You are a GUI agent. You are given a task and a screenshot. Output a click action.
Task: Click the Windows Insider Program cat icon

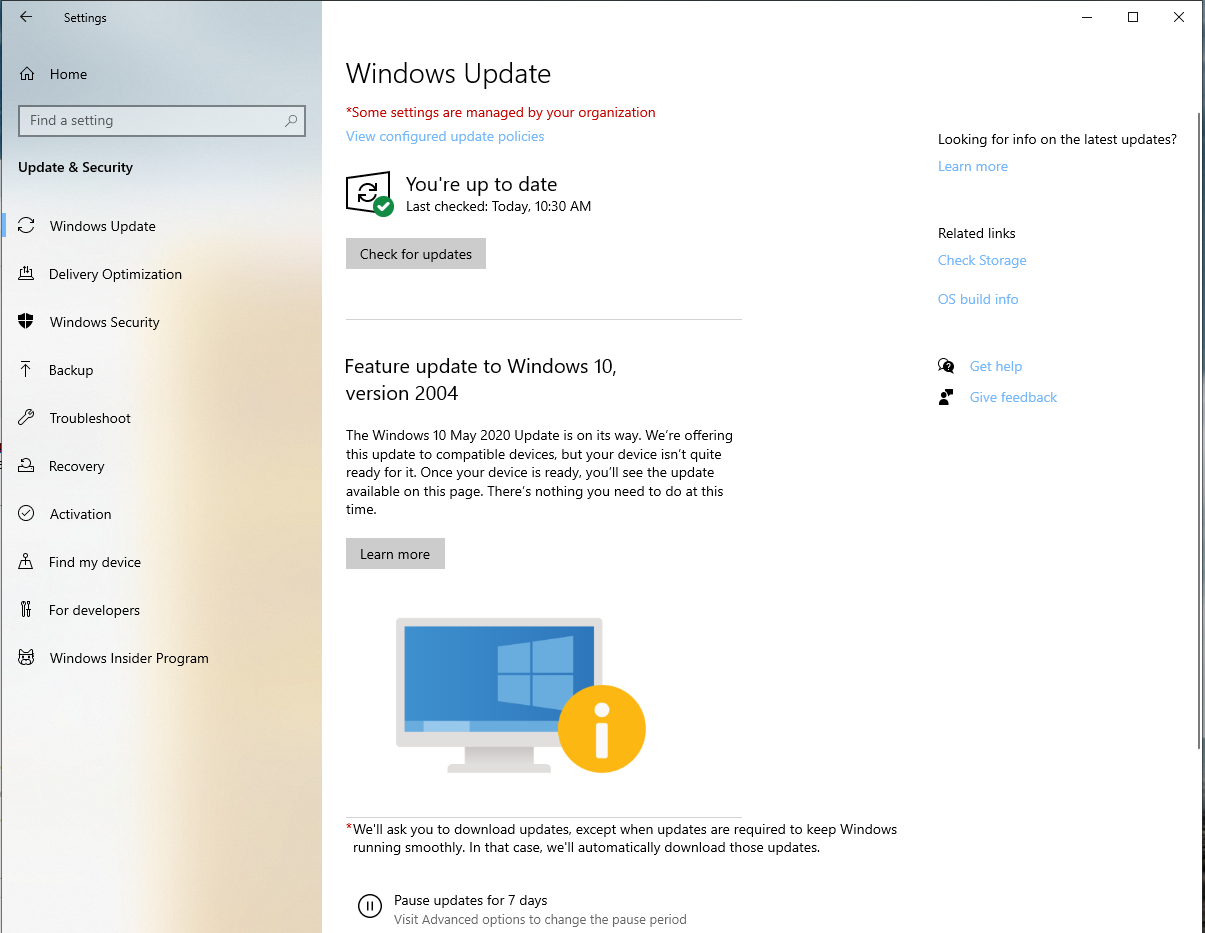coord(27,658)
